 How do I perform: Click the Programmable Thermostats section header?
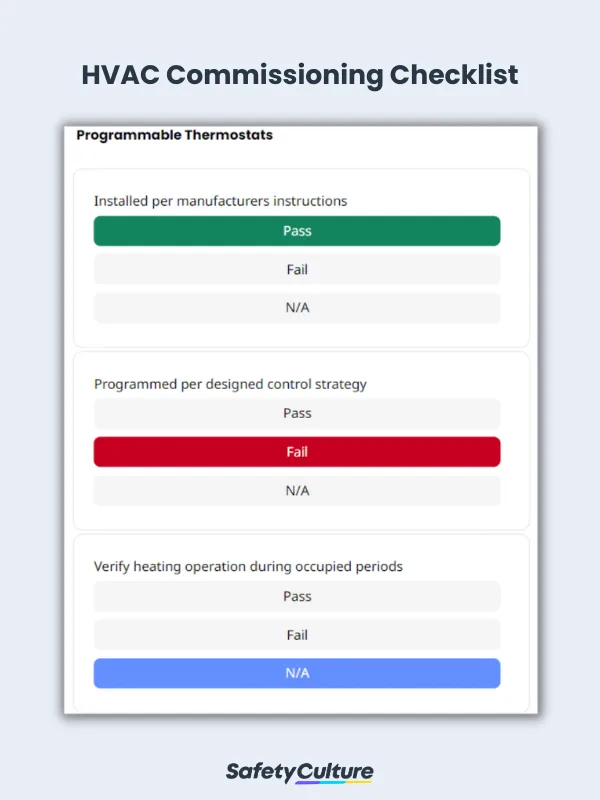click(x=175, y=135)
